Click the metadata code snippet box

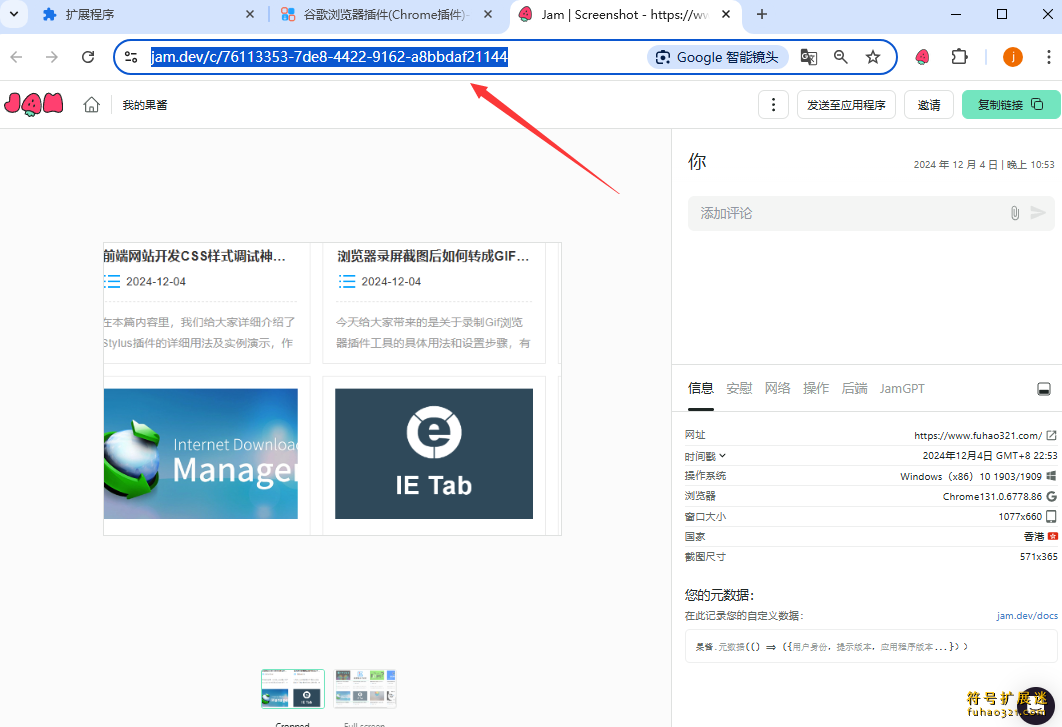pyautogui.click(x=871, y=646)
